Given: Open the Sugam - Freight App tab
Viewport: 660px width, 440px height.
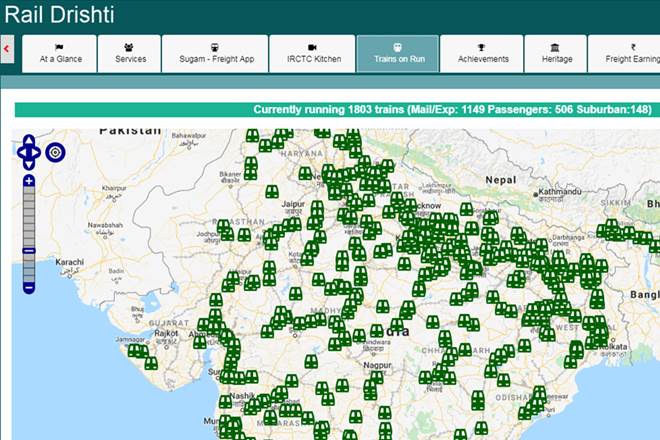Looking at the screenshot, I should (x=215, y=53).
